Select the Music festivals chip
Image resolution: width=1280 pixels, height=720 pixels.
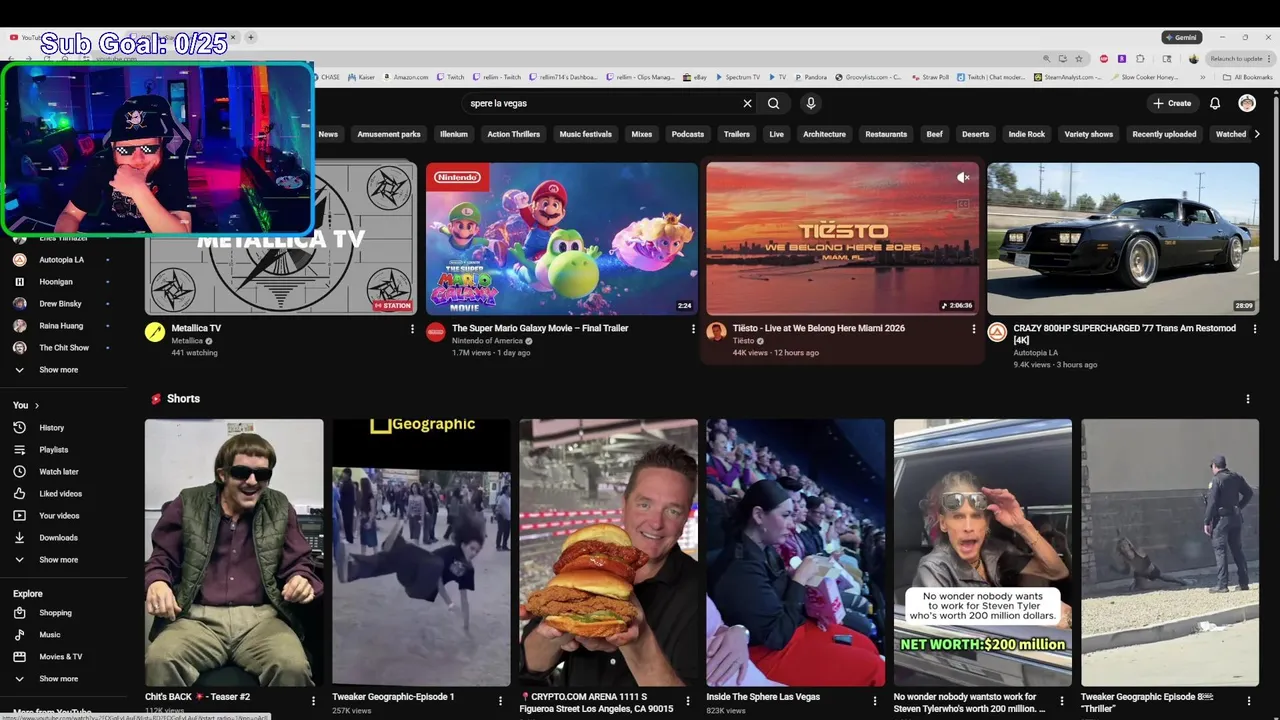pos(585,134)
